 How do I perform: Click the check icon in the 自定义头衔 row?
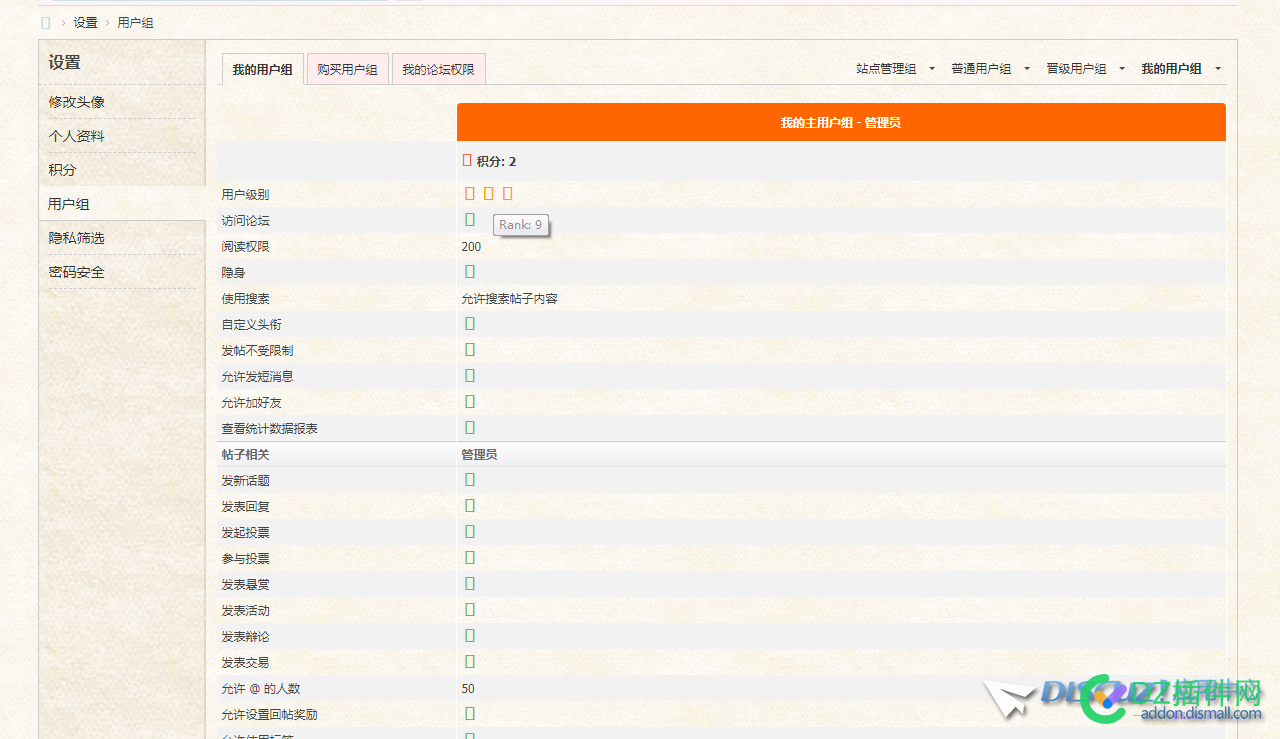(470, 323)
